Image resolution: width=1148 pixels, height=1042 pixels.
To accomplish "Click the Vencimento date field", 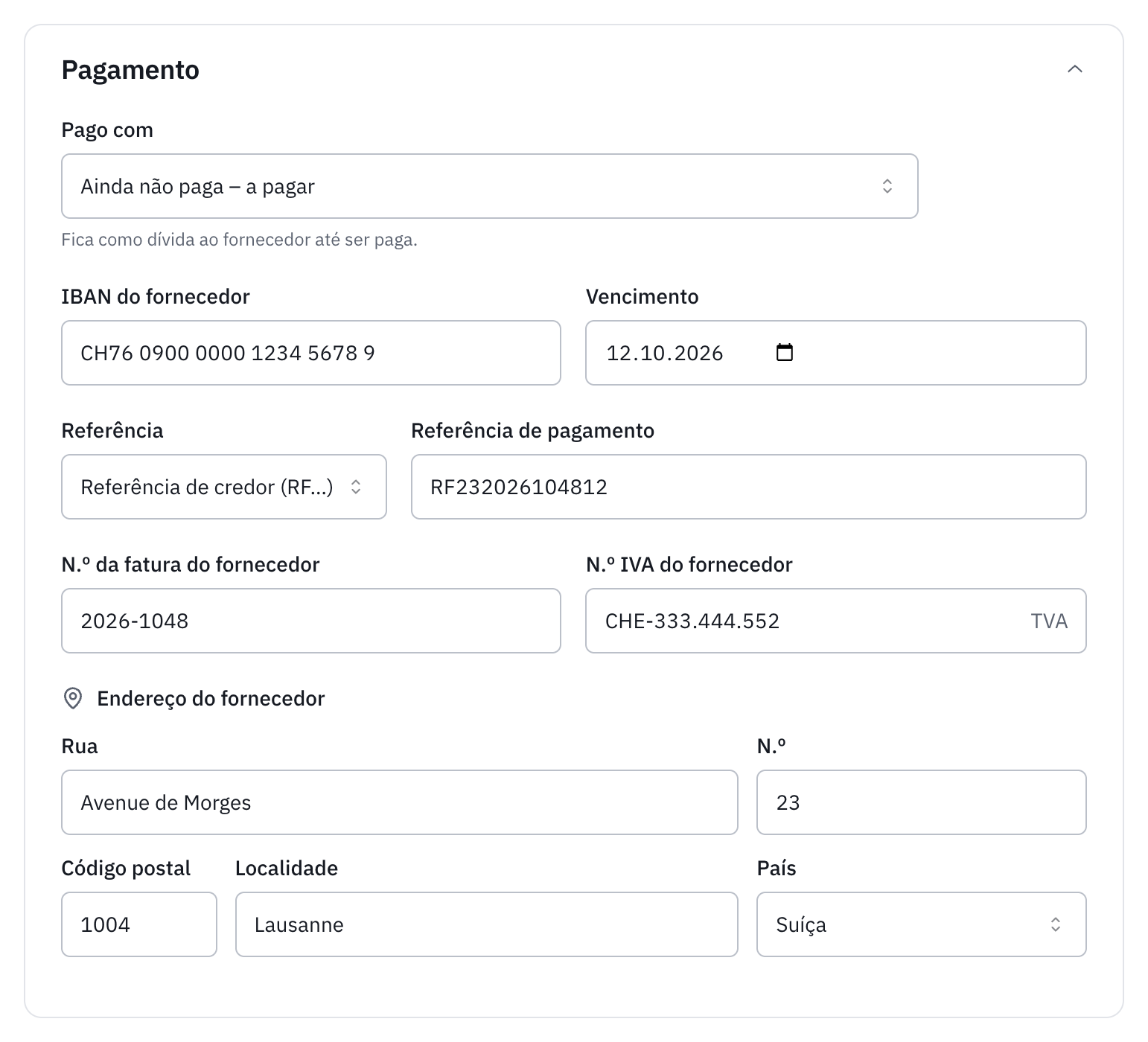I will (x=835, y=353).
